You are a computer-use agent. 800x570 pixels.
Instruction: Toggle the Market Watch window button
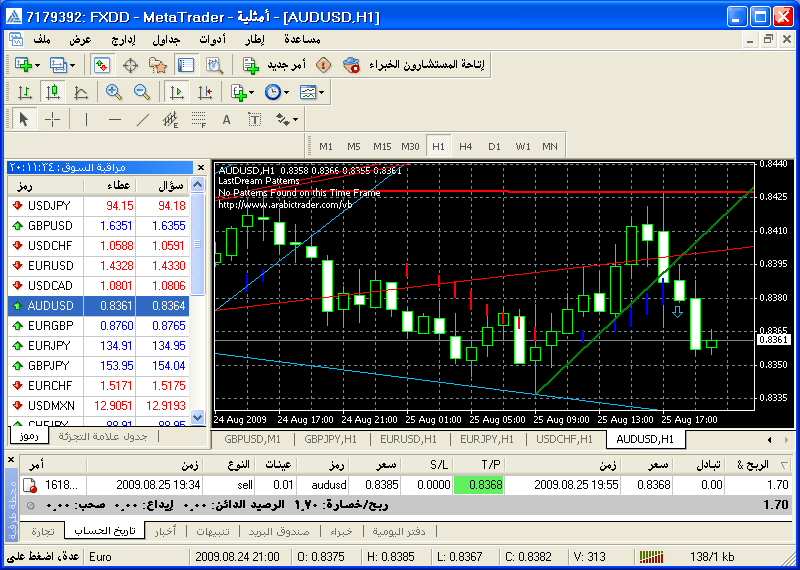(x=102, y=65)
